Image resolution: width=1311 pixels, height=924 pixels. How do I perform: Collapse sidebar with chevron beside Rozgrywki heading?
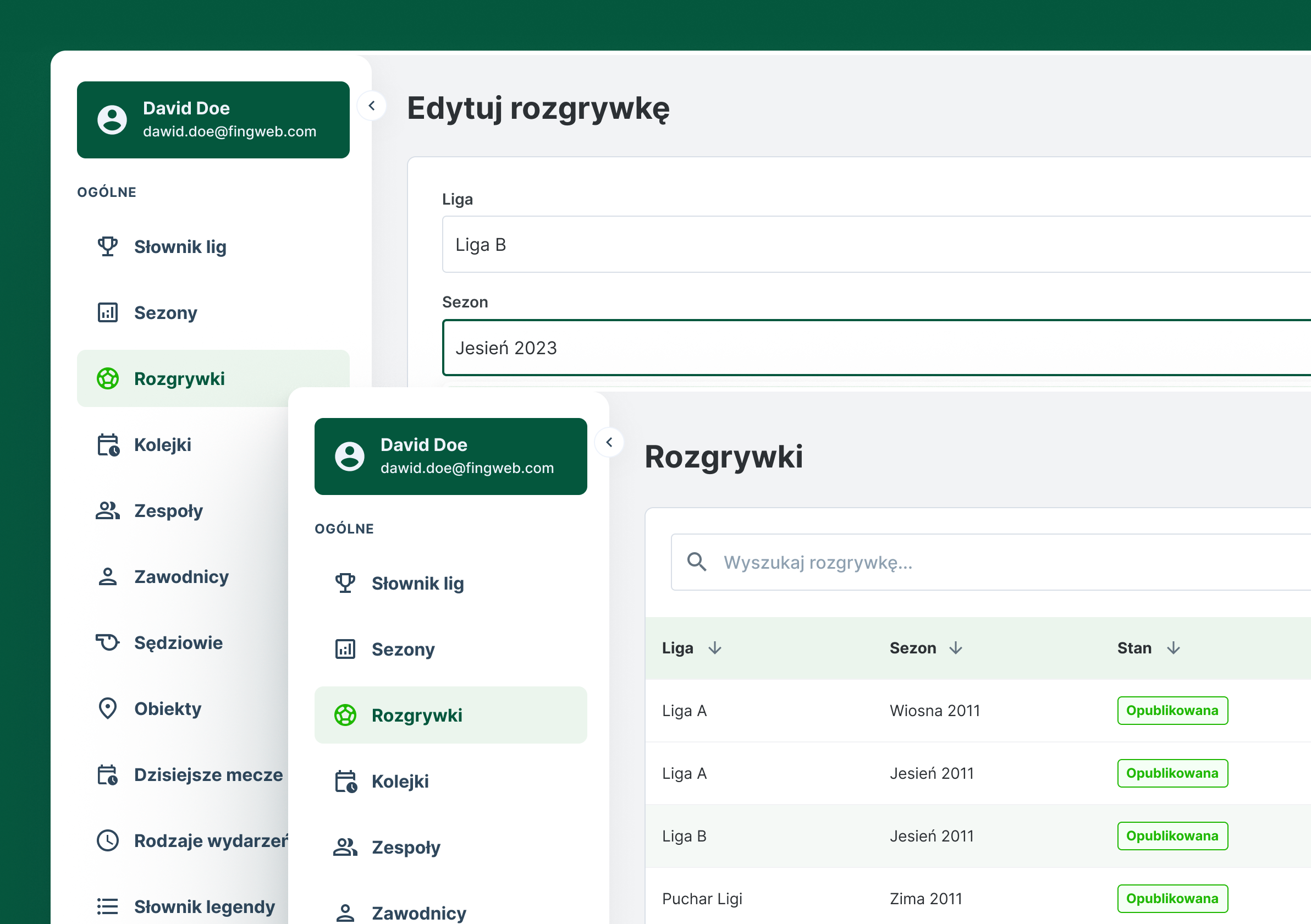tap(609, 443)
